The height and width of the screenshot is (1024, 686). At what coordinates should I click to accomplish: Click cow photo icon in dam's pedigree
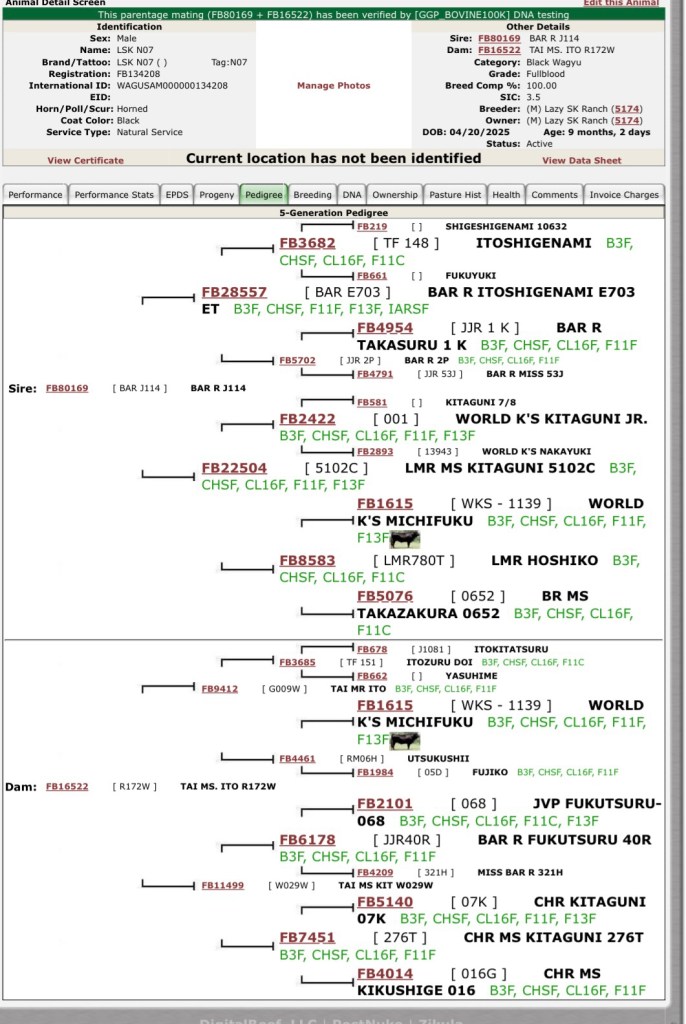click(x=405, y=741)
